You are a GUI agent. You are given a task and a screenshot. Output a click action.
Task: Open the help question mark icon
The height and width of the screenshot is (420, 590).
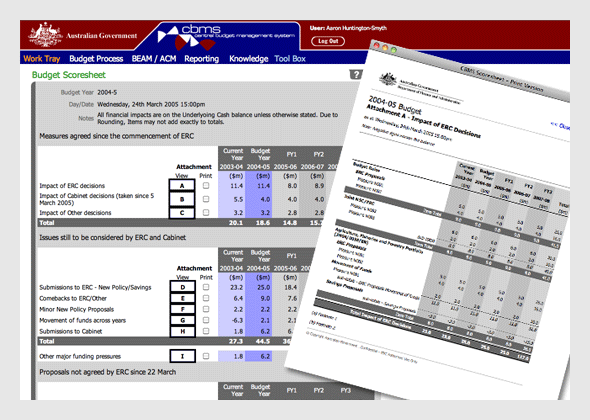(x=356, y=74)
